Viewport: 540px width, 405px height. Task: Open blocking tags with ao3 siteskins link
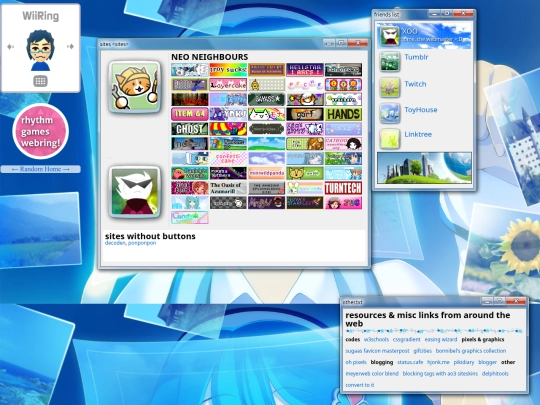tap(440, 374)
